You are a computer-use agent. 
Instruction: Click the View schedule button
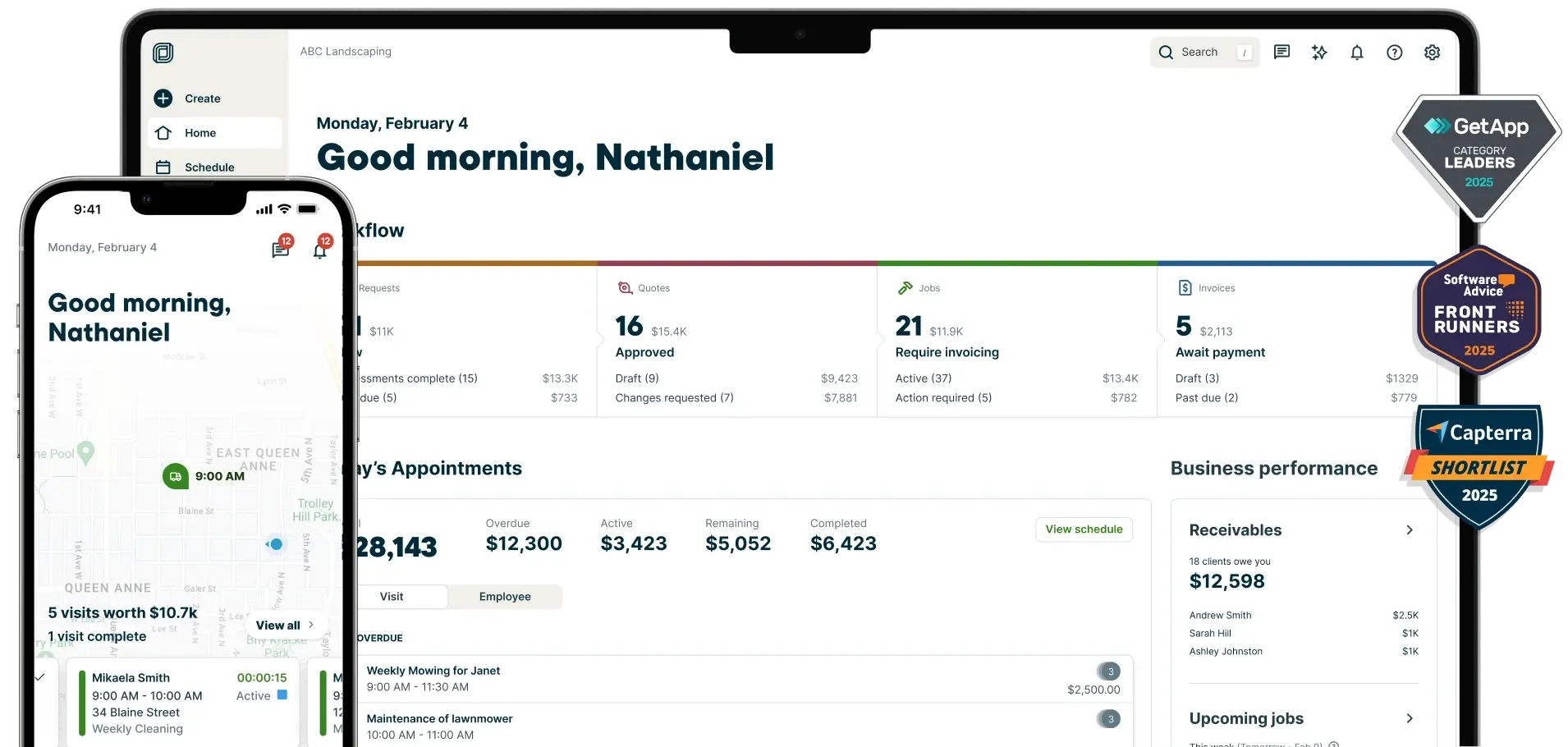(1083, 529)
